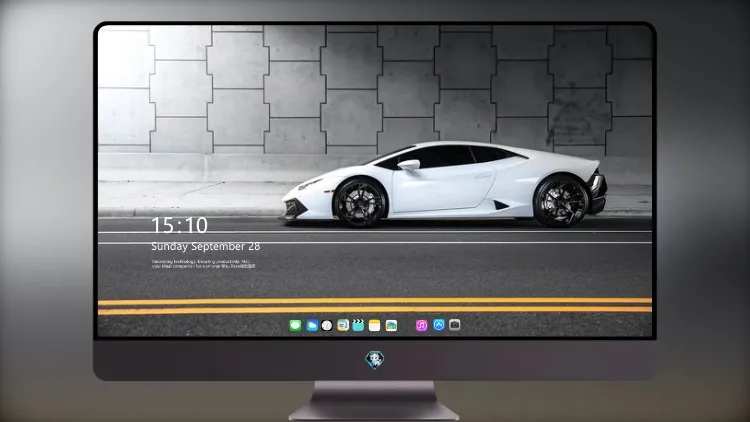Viewport: 750px width, 422px height.
Task: Click the 15:10 clock widget
Action: point(180,225)
